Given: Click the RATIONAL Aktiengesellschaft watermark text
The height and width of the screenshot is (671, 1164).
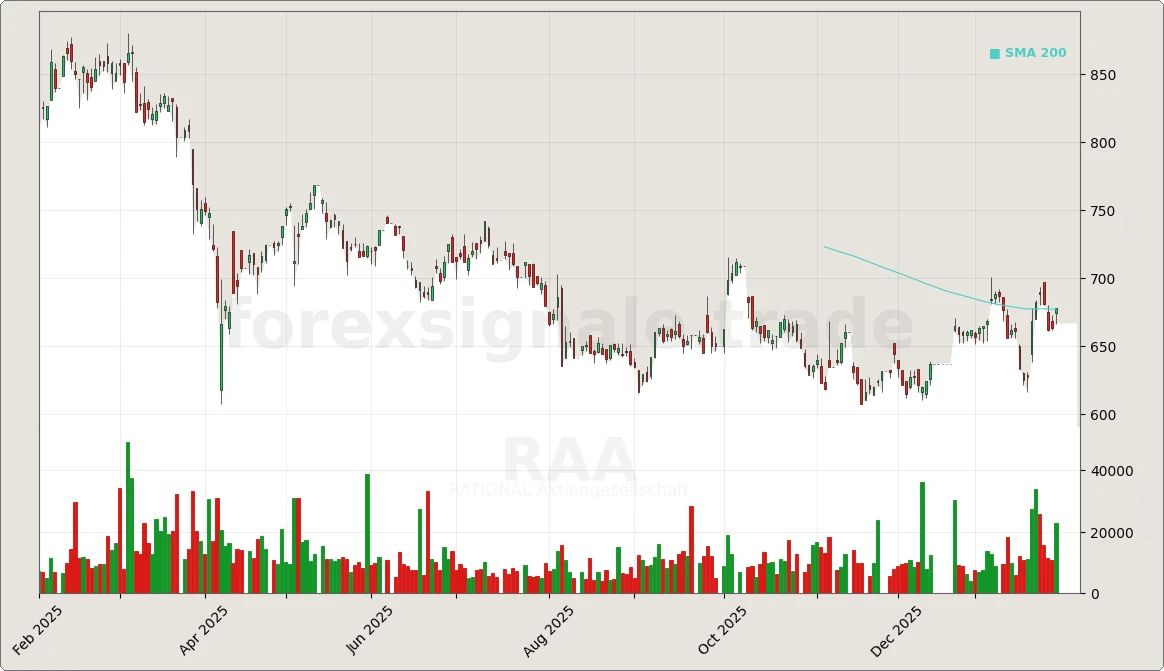Looking at the screenshot, I should click(x=566, y=491).
